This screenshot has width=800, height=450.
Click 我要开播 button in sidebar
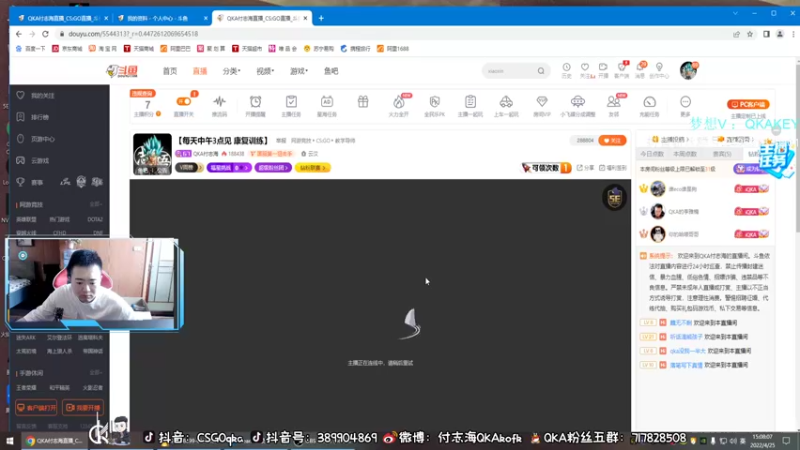pos(83,408)
